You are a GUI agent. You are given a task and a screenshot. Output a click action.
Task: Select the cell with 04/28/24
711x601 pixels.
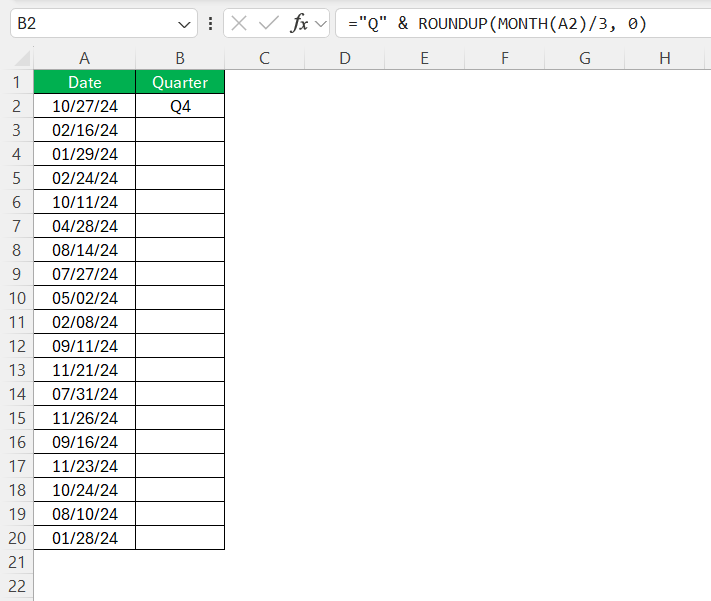(x=84, y=226)
